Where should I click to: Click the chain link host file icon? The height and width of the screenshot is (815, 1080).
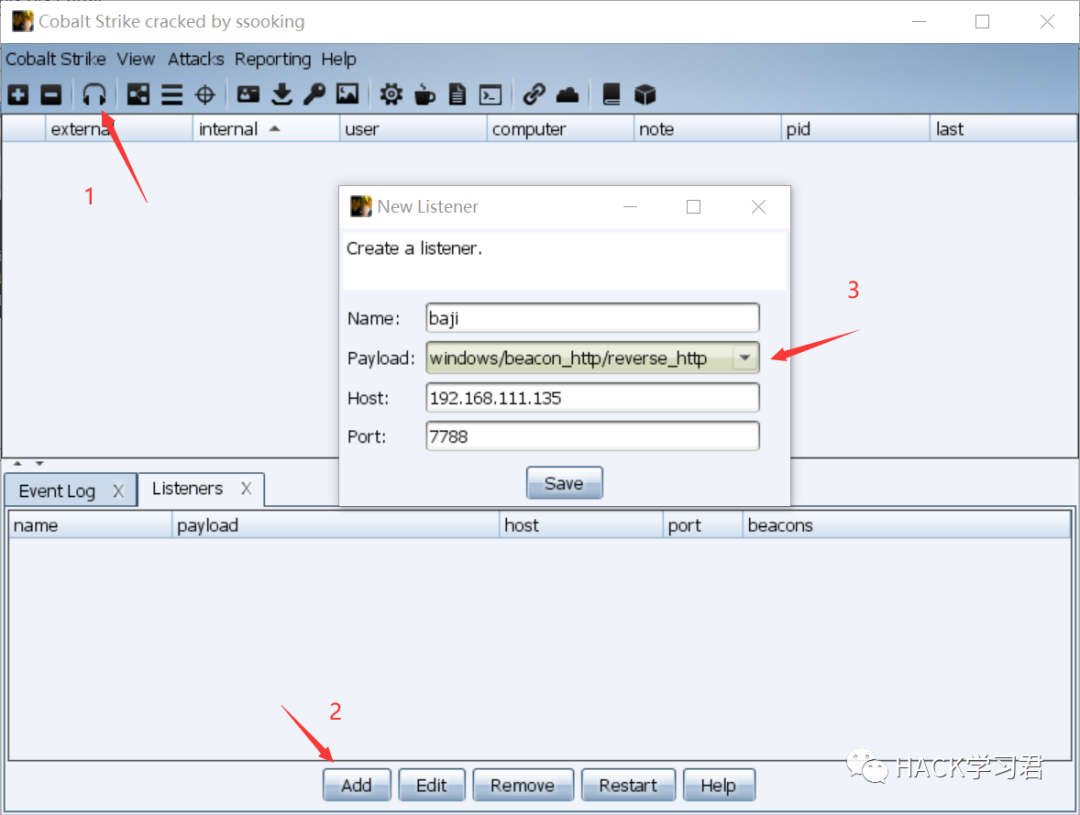(534, 94)
